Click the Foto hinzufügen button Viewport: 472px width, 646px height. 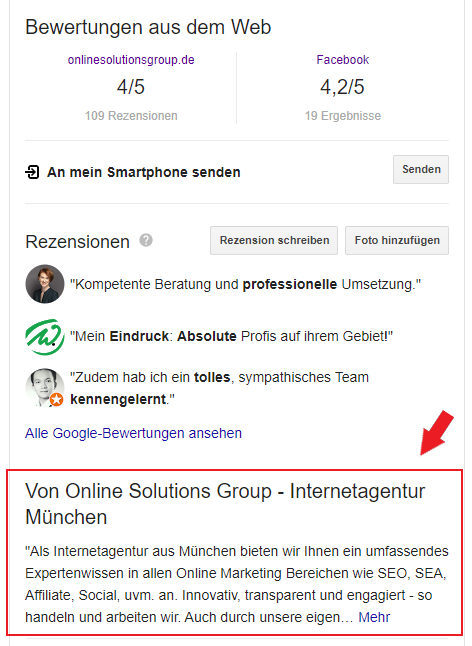[x=397, y=240]
